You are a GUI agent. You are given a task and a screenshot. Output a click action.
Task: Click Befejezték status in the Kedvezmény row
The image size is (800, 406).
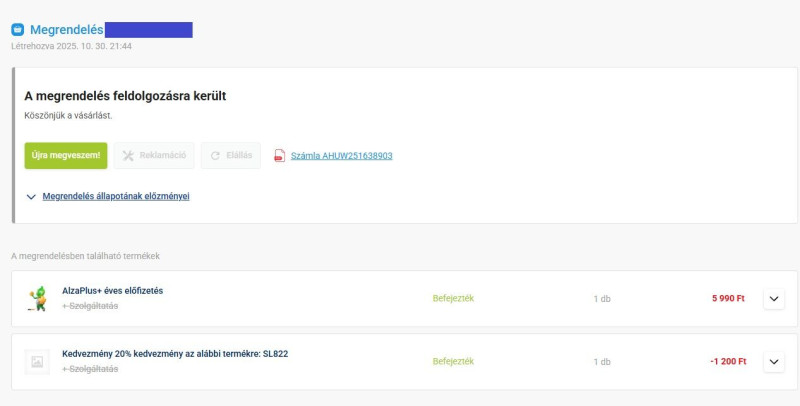coord(453,361)
